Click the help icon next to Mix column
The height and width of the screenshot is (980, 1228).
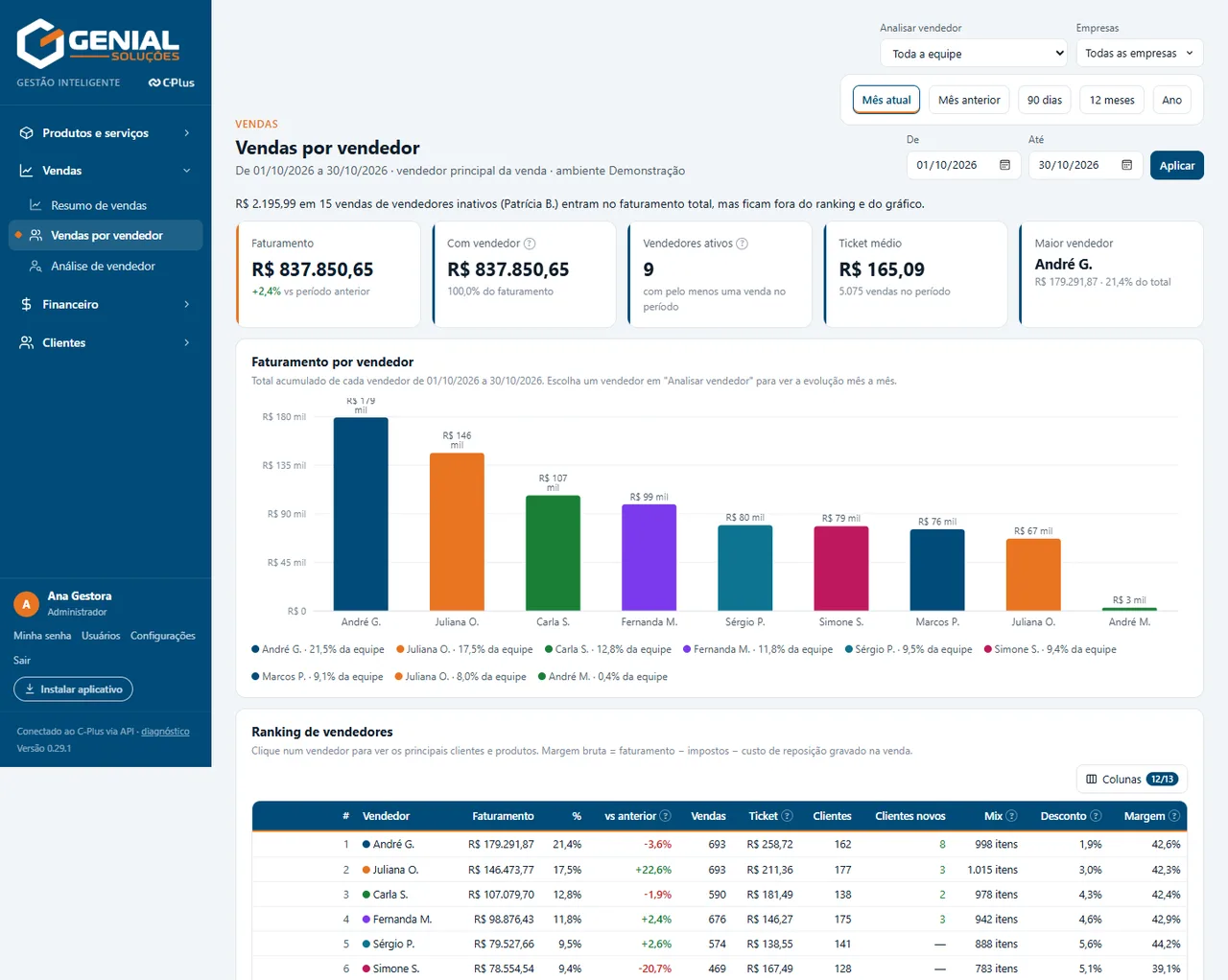click(x=1011, y=816)
